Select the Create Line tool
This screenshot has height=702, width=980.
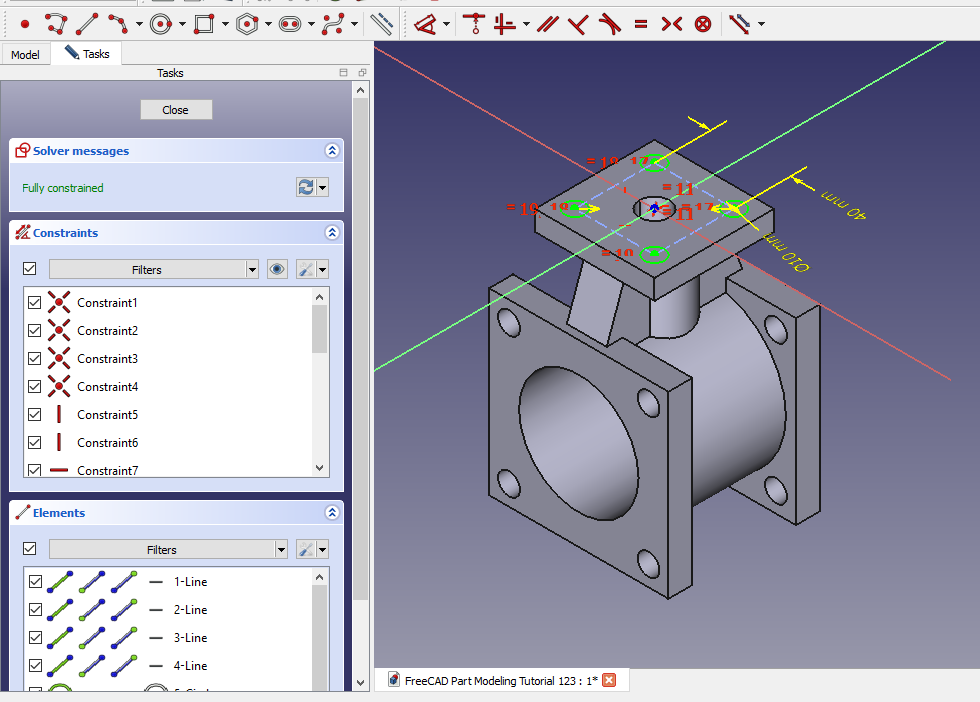[88, 23]
